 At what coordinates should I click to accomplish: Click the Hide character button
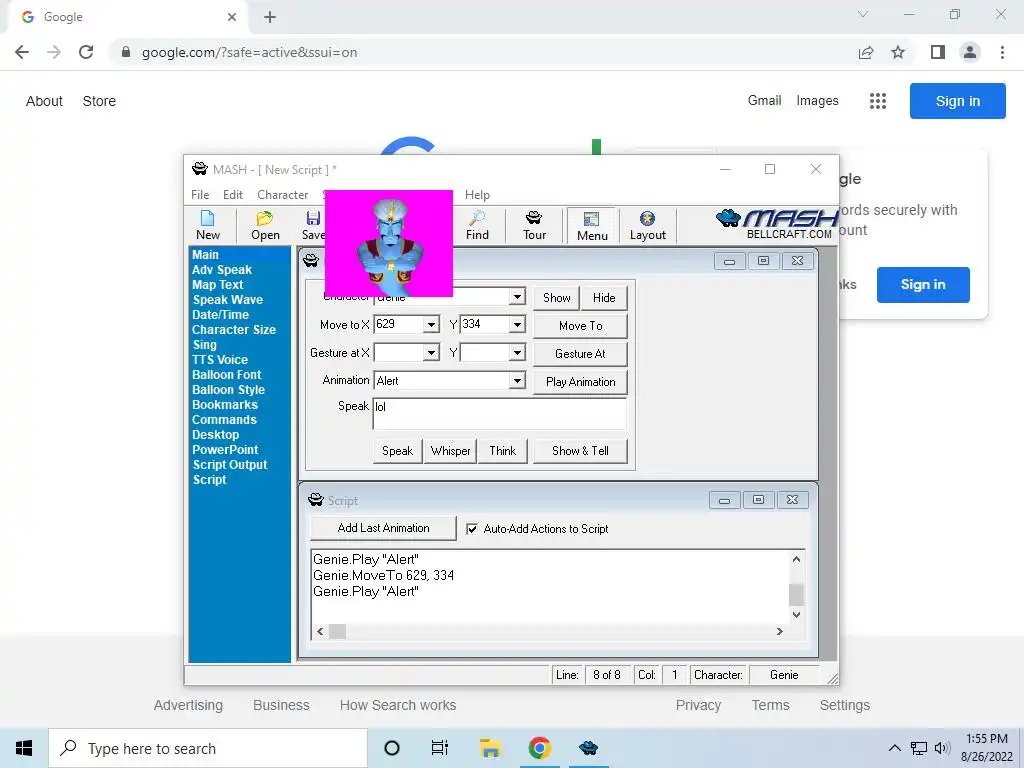point(604,298)
